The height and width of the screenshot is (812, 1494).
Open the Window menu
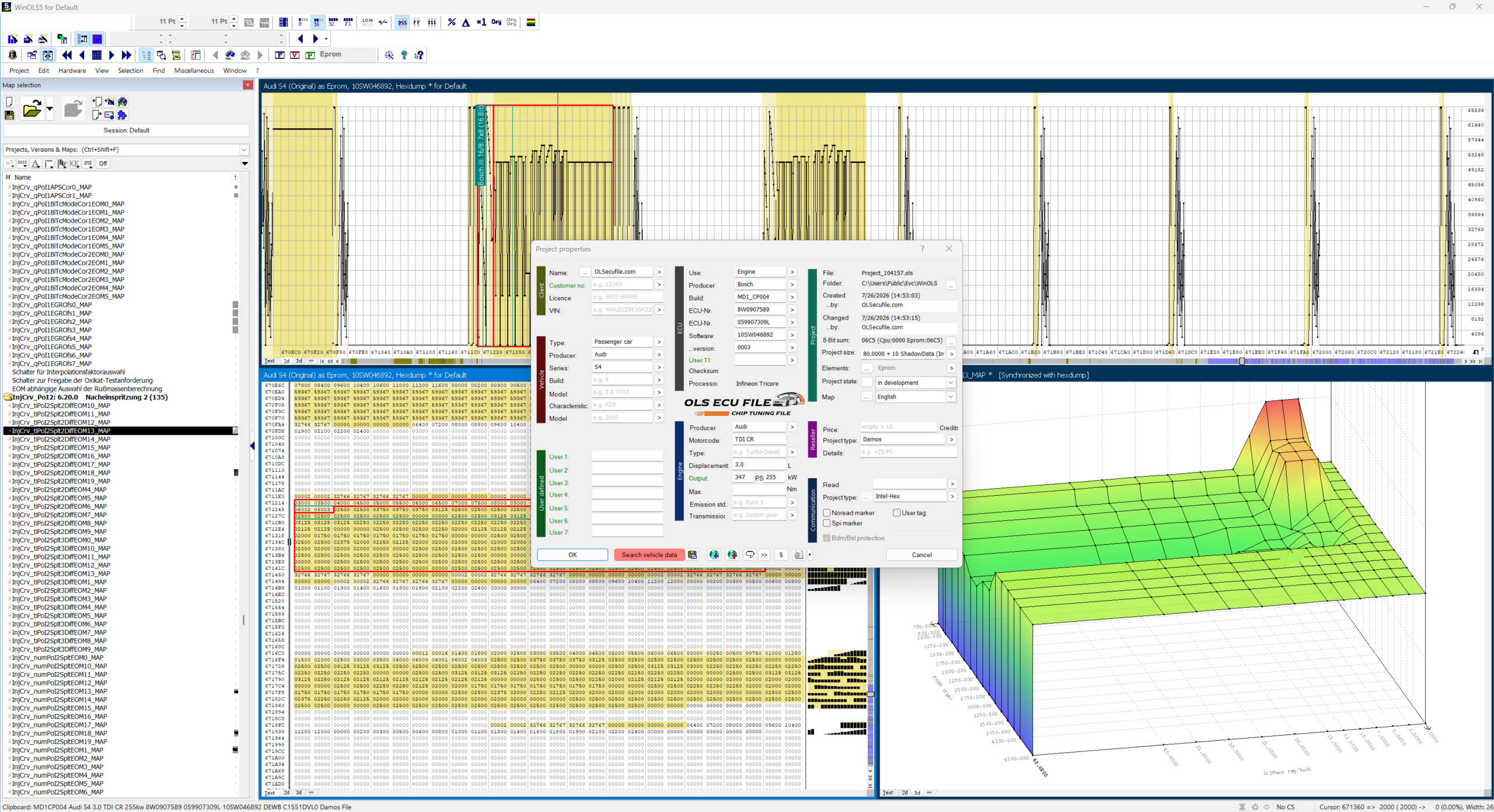click(x=235, y=71)
